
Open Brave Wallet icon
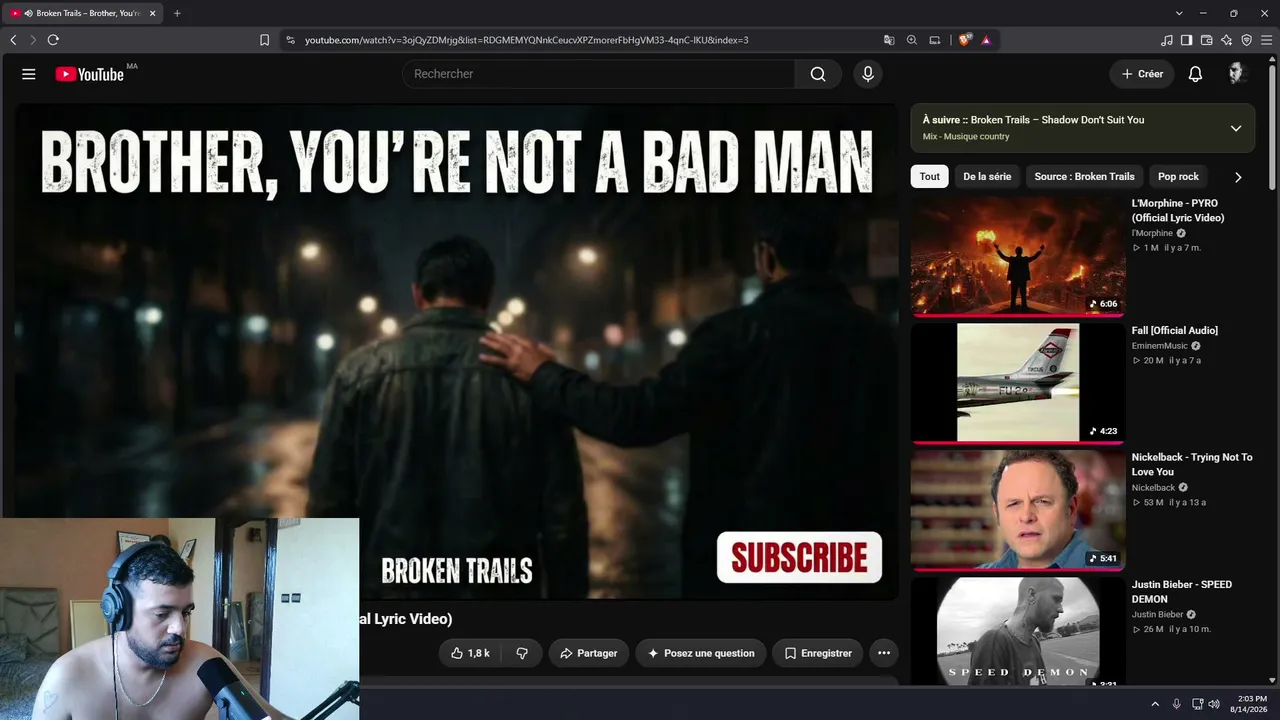point(1207,40)
